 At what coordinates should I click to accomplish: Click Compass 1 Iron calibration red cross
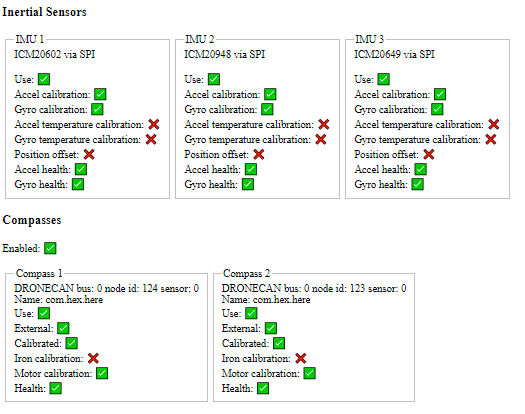coord(93,358)
